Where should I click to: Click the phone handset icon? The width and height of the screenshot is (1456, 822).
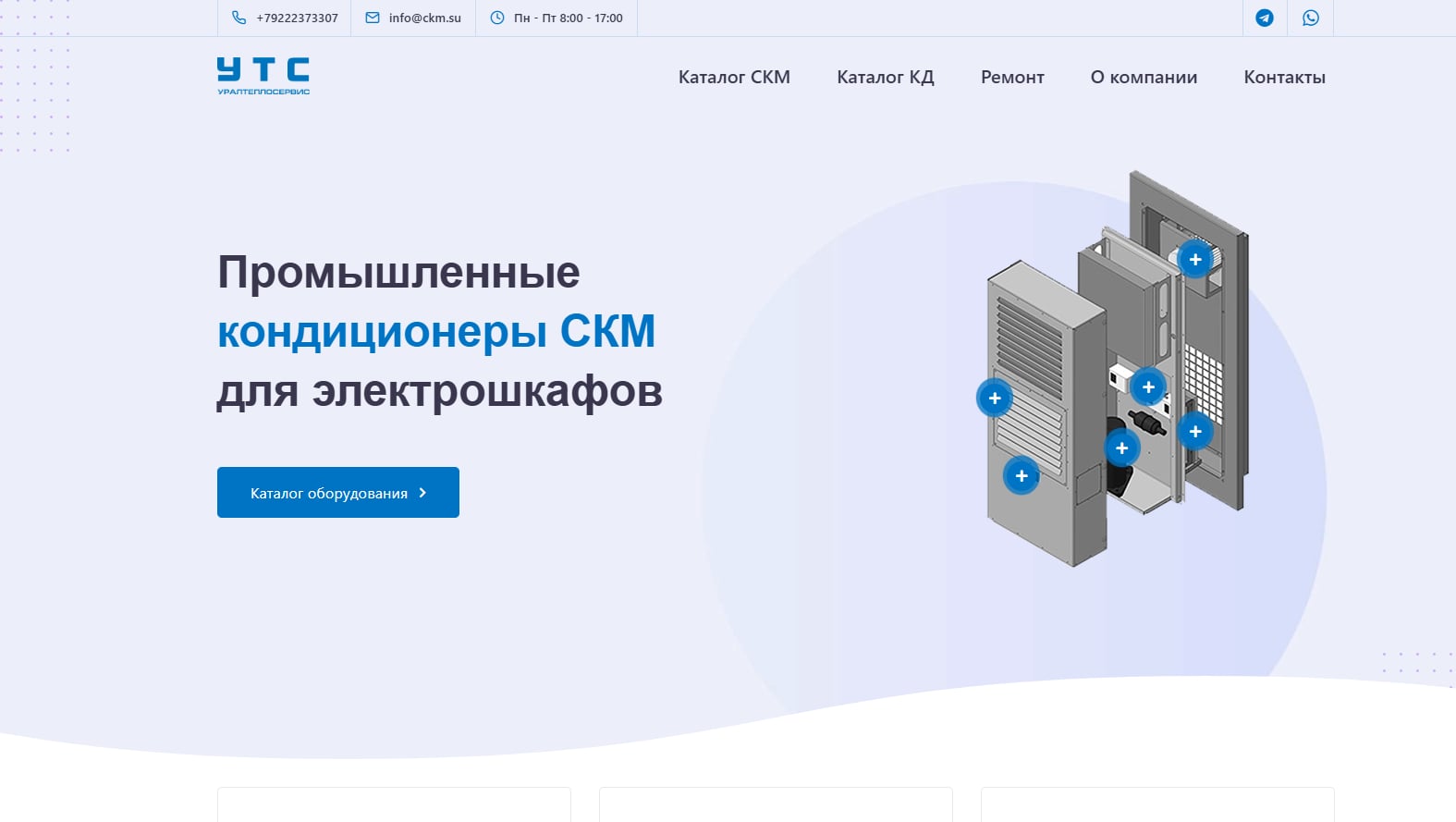click(239, 18)
